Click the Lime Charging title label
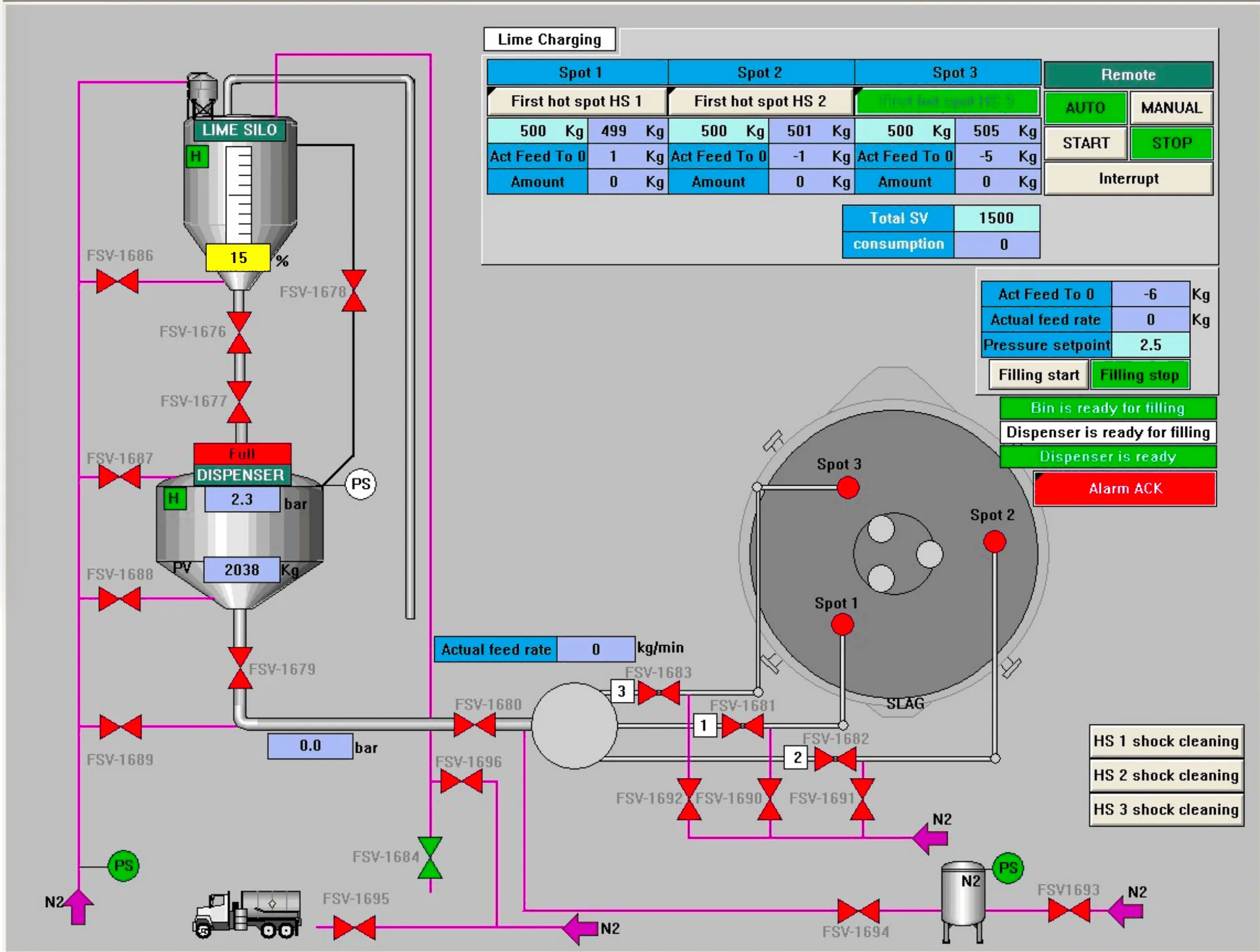This screenshot has width=1260, height=952. tap(549, 39)
